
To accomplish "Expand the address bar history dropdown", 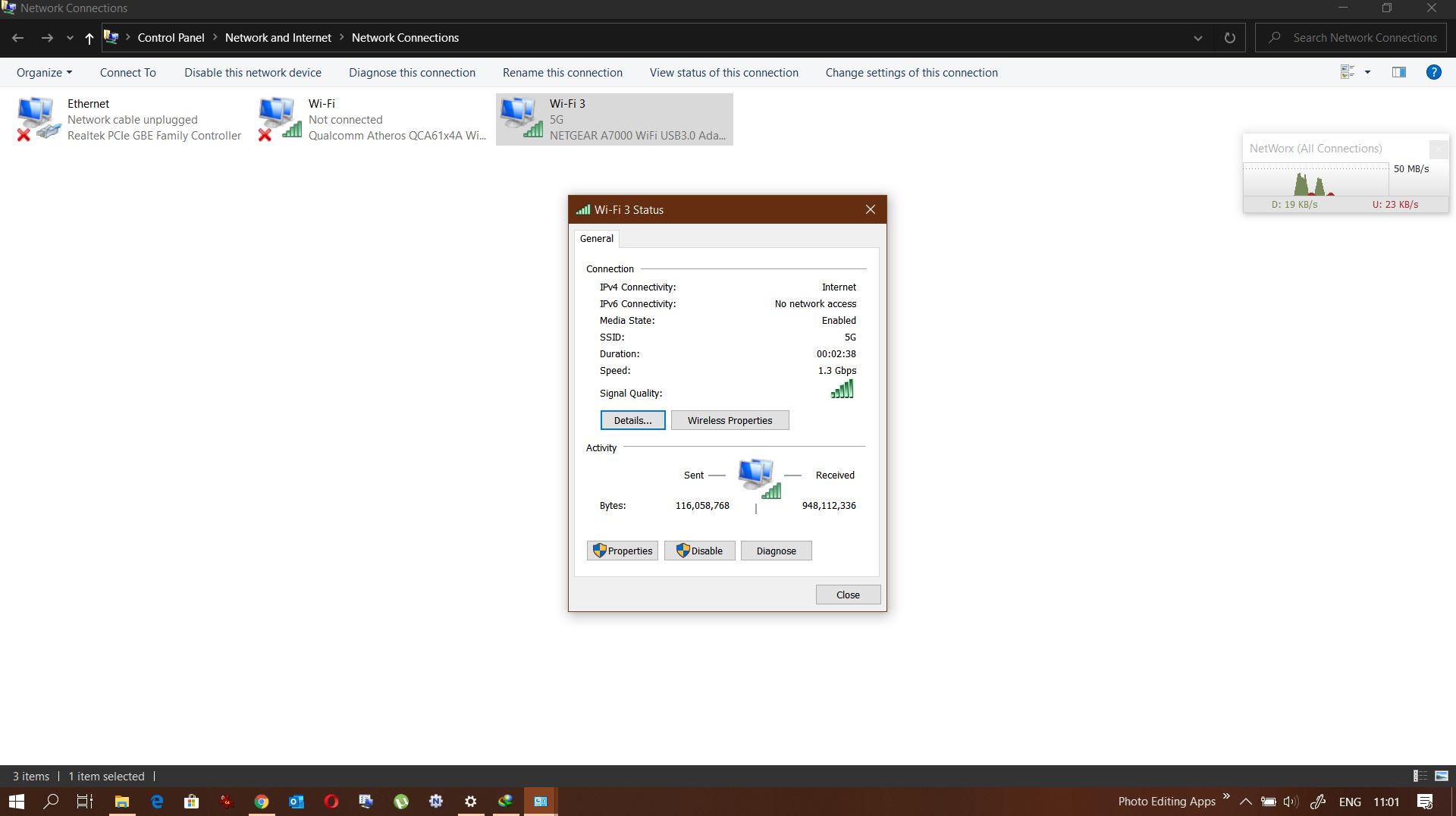I will (x=1198, y=38).
